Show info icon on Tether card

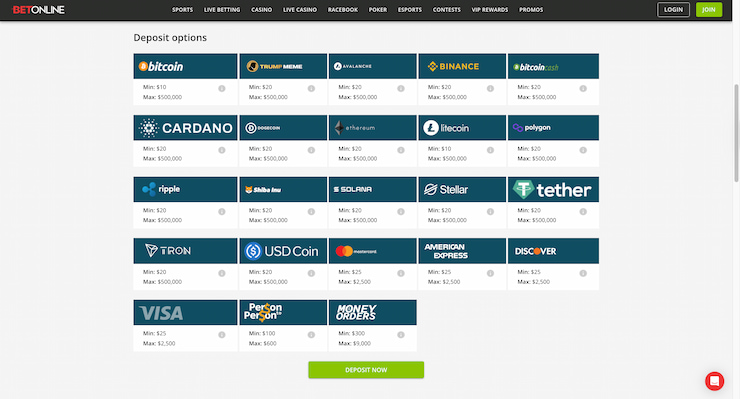coord(583,212)
